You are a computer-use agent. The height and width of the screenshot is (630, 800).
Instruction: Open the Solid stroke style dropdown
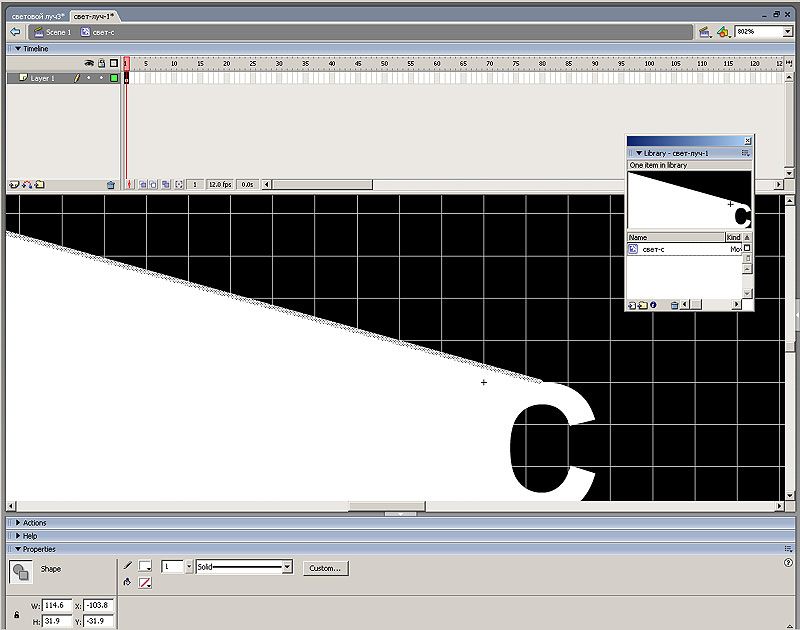click(287, 567)
